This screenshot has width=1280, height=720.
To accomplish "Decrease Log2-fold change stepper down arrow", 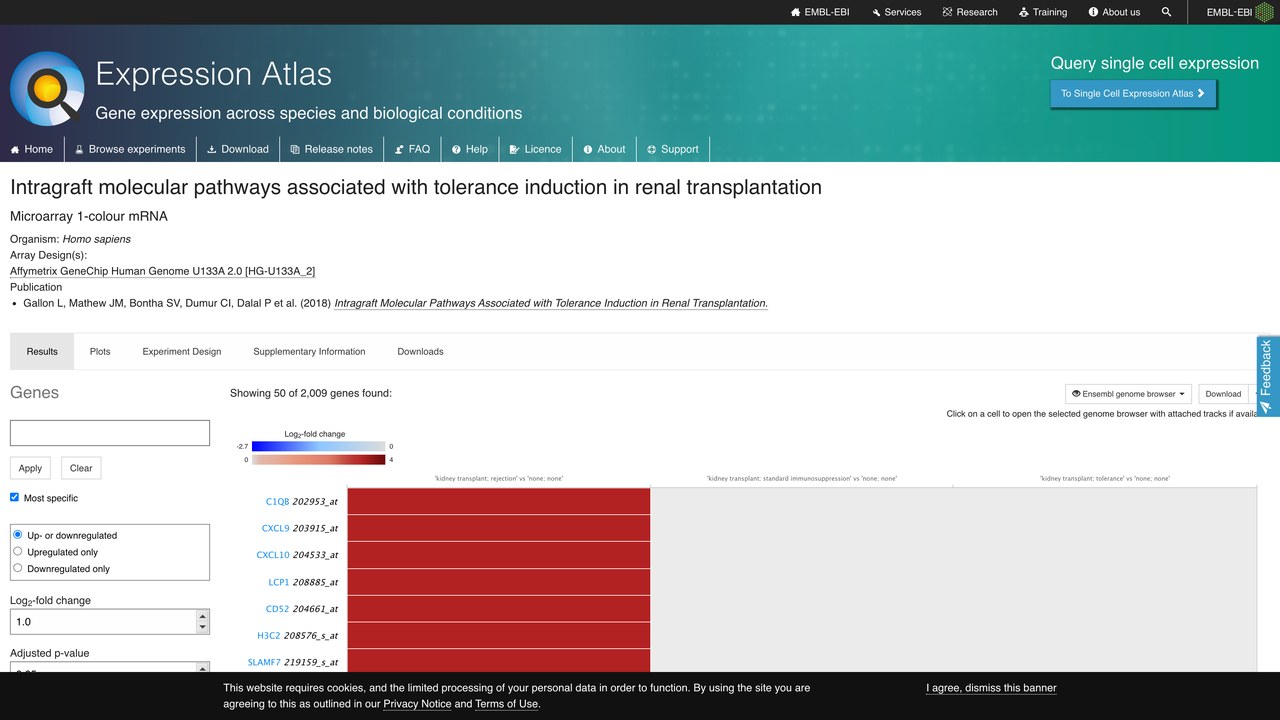I will pyautogui.click(x=203, y=627).
